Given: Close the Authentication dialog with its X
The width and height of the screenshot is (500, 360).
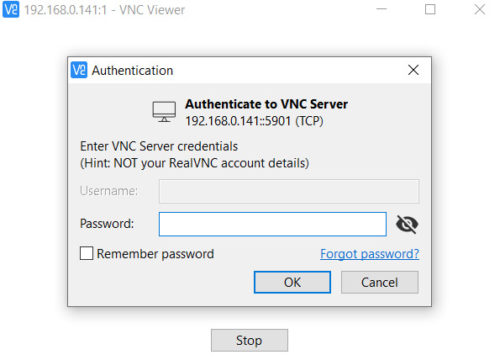Looking at the screenshot, I should pyautogui.click(x=413, y=70).
